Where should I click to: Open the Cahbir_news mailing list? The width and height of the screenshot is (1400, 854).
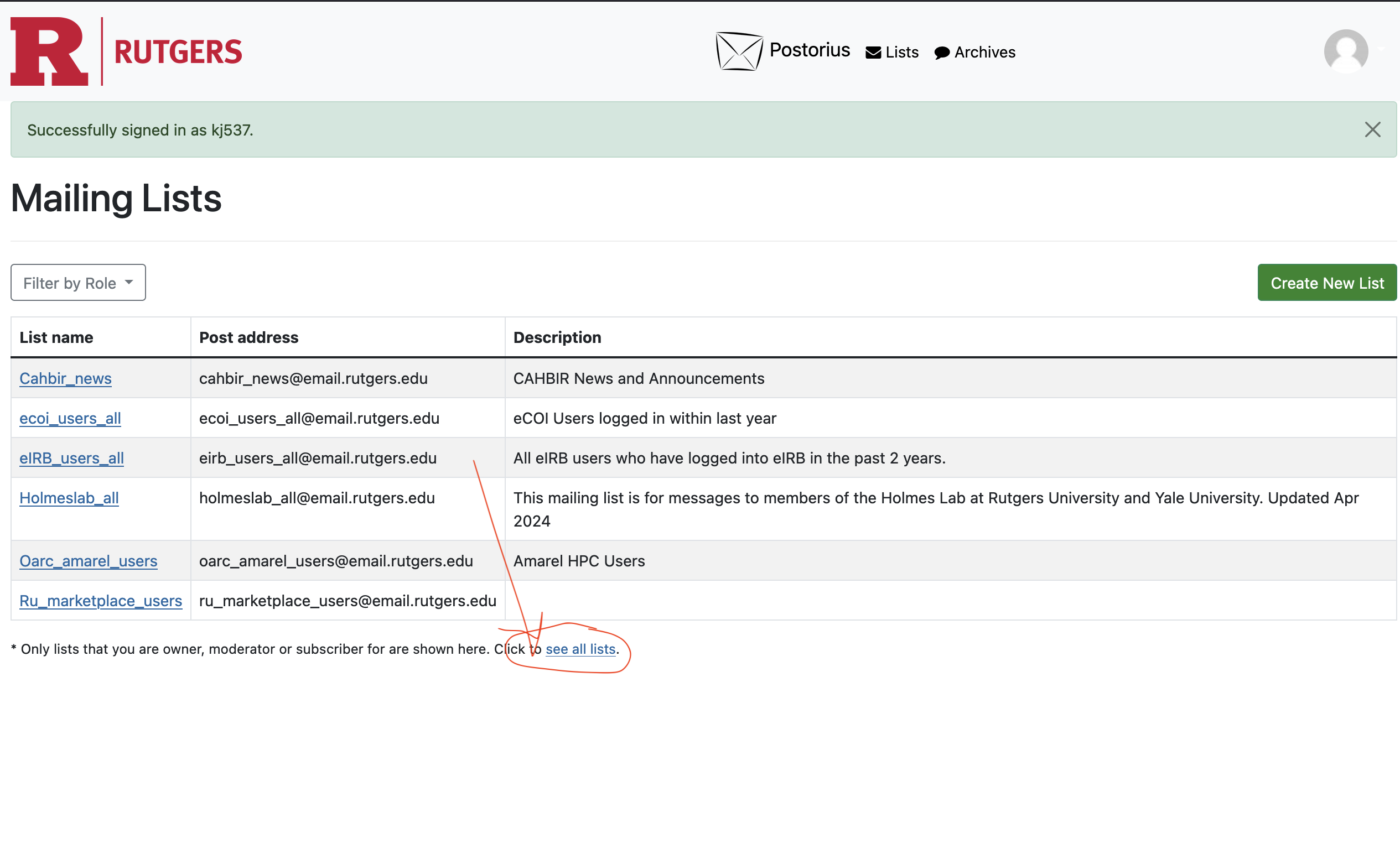coord(65,378)
